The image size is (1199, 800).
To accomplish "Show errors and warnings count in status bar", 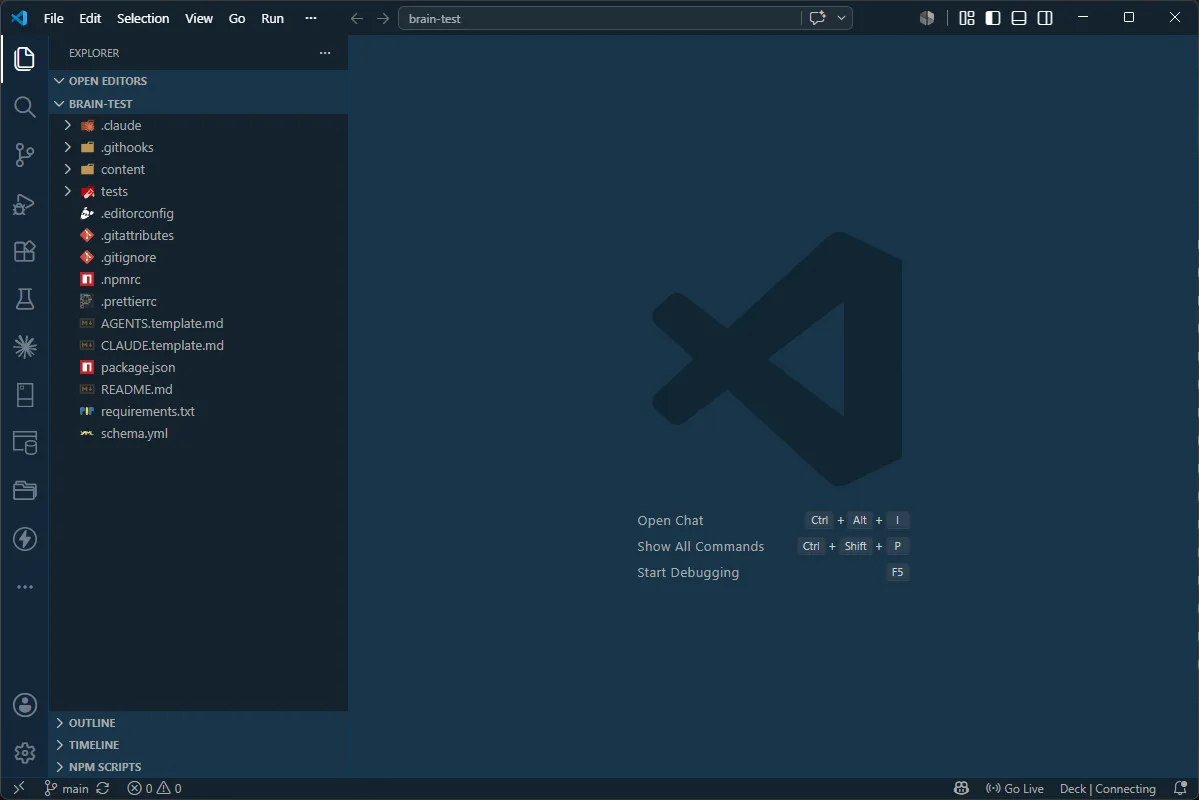I will (x=154, y=789).
